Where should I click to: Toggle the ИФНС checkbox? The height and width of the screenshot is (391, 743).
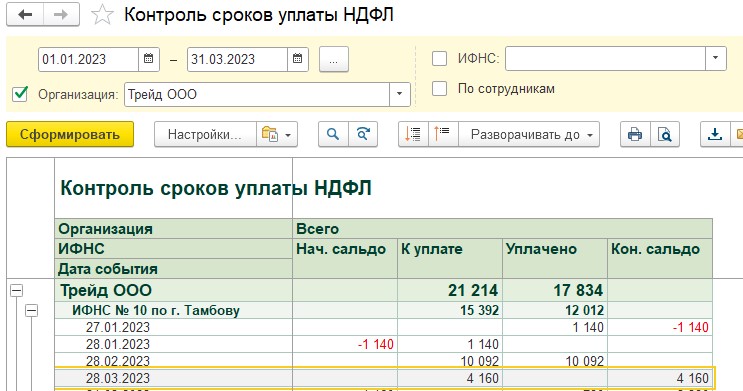tap(439, 59)
